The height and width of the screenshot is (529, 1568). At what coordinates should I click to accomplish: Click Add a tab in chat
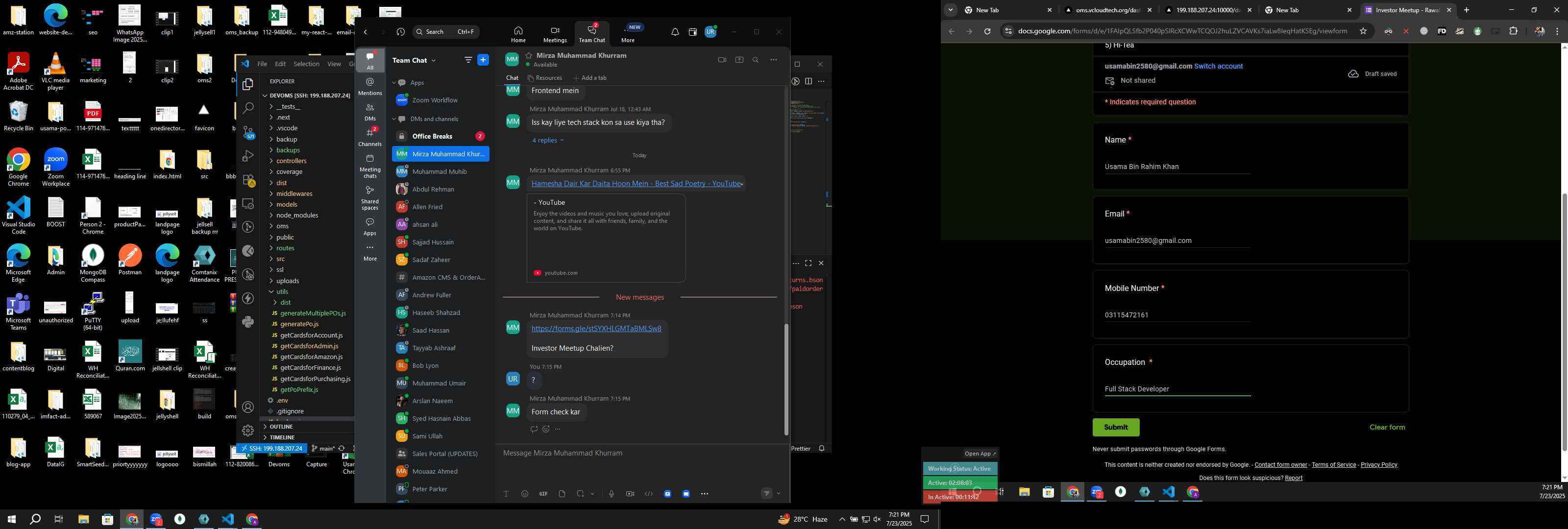coord(590,78)
